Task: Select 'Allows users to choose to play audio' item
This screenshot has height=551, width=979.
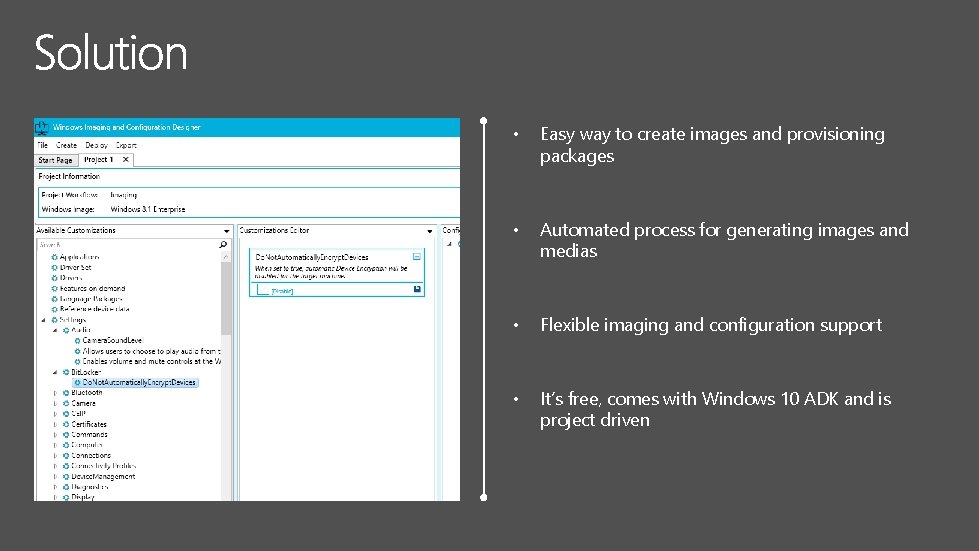Action: pos(152,351)
